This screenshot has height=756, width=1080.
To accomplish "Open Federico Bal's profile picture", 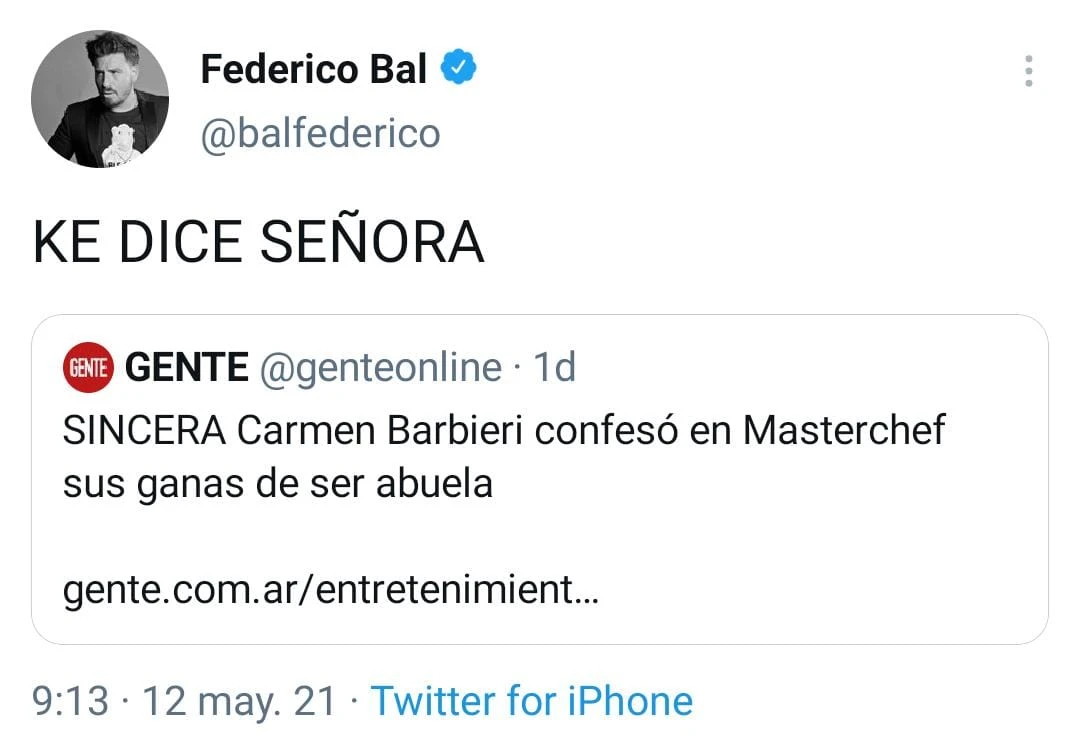I will point(100,99).
